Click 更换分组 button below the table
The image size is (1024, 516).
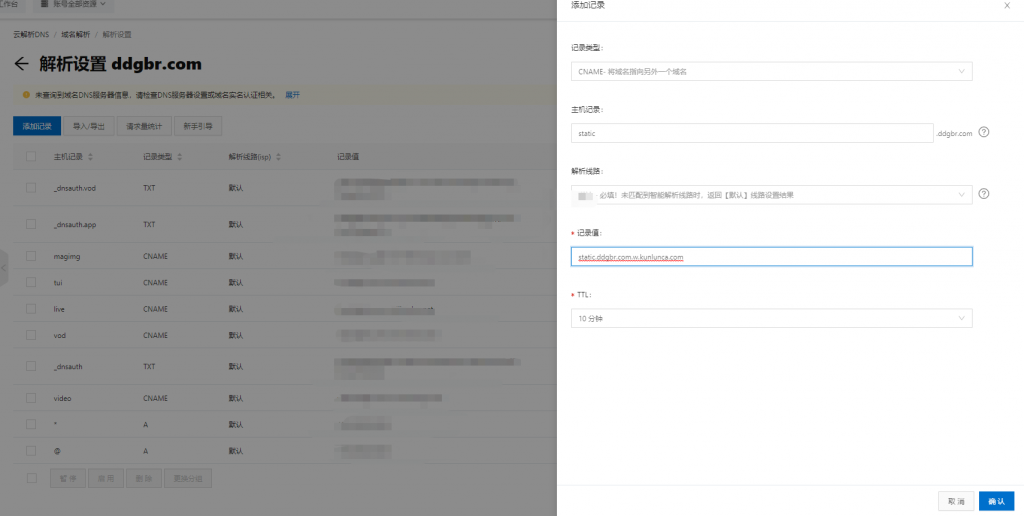pos(188,478)
